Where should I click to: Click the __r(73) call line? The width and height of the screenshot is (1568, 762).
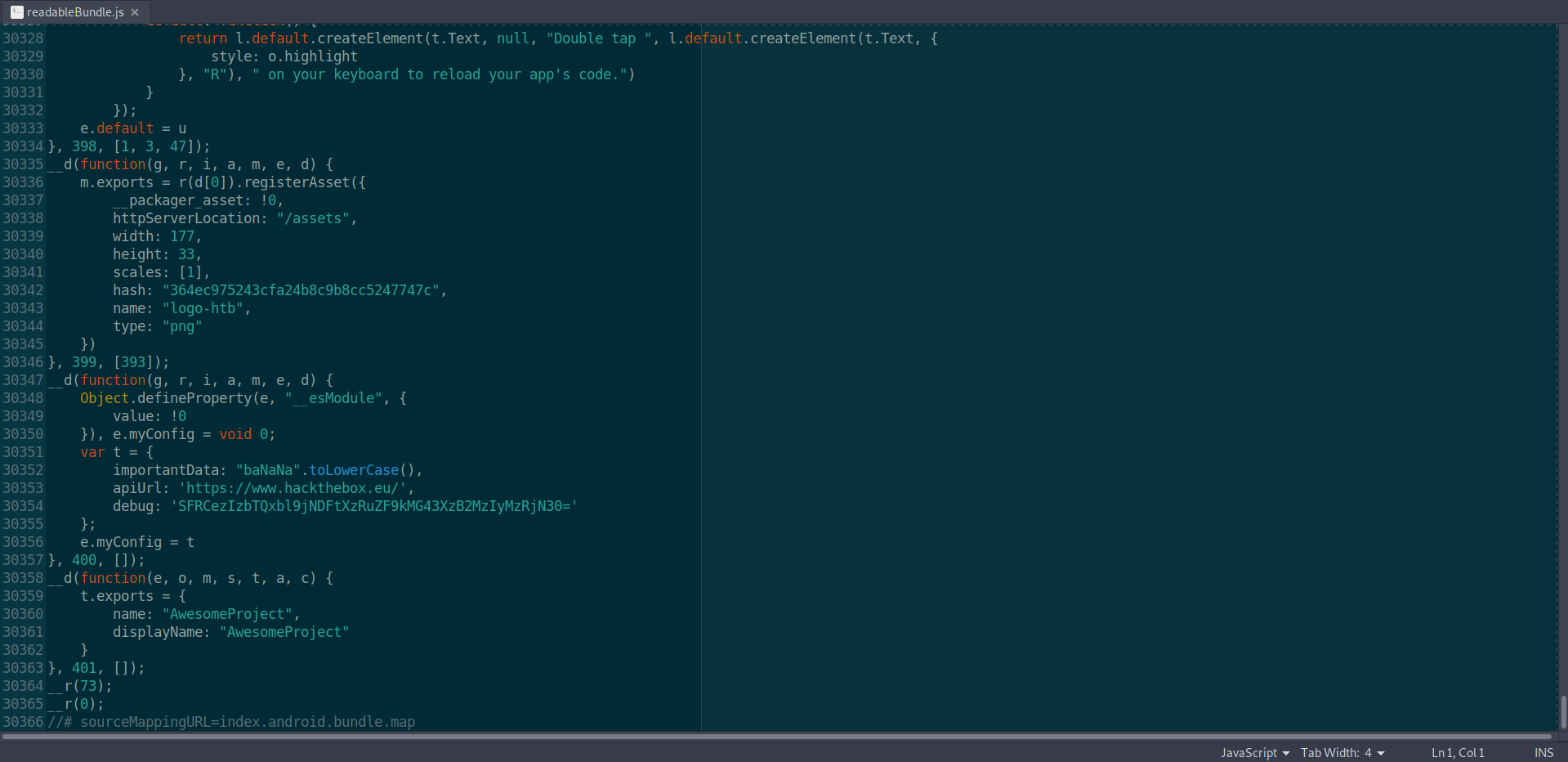click(80, 686)
